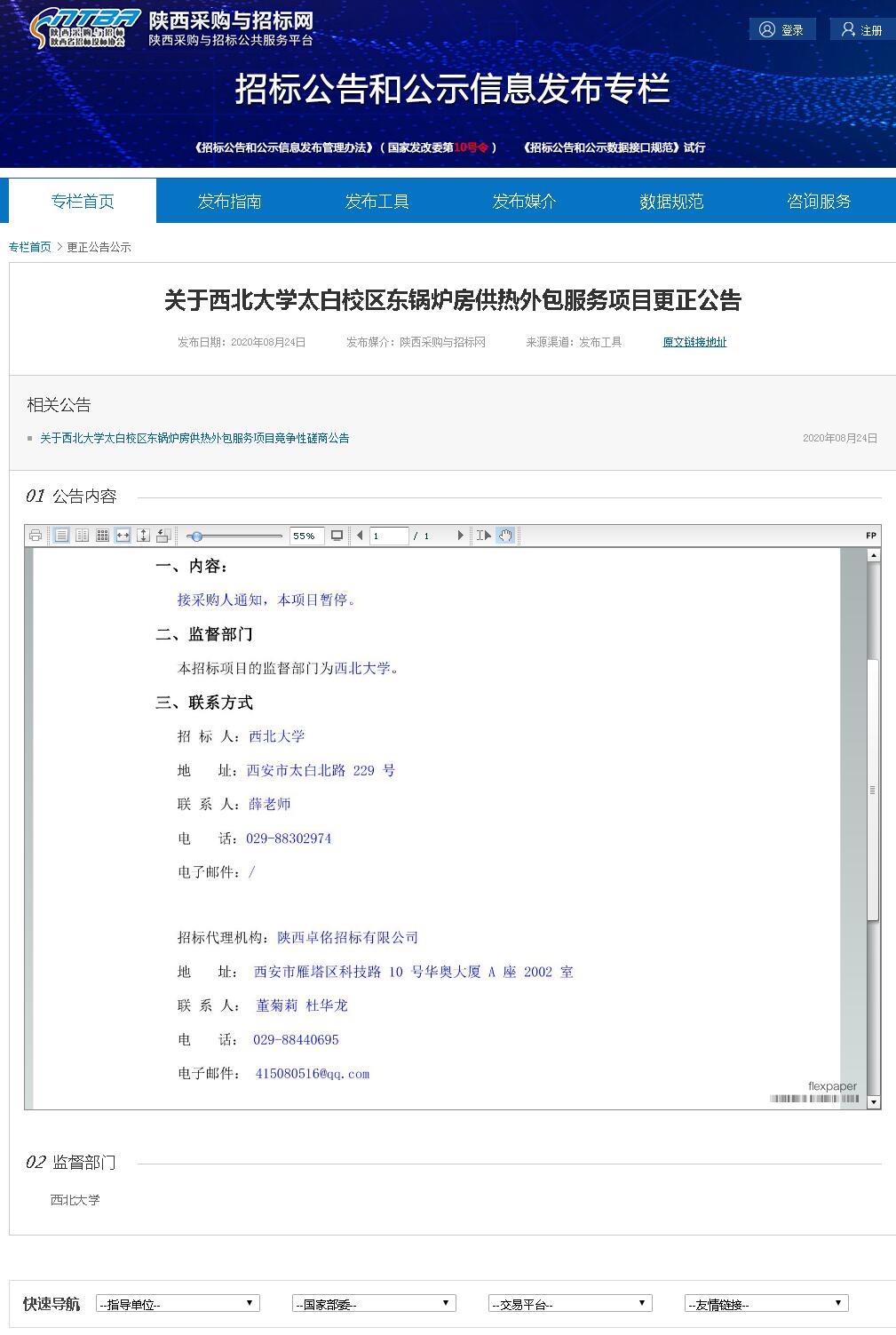Open the 指导单位 dropdown
Viewport: 896px width, 1335px height.
178,1304
